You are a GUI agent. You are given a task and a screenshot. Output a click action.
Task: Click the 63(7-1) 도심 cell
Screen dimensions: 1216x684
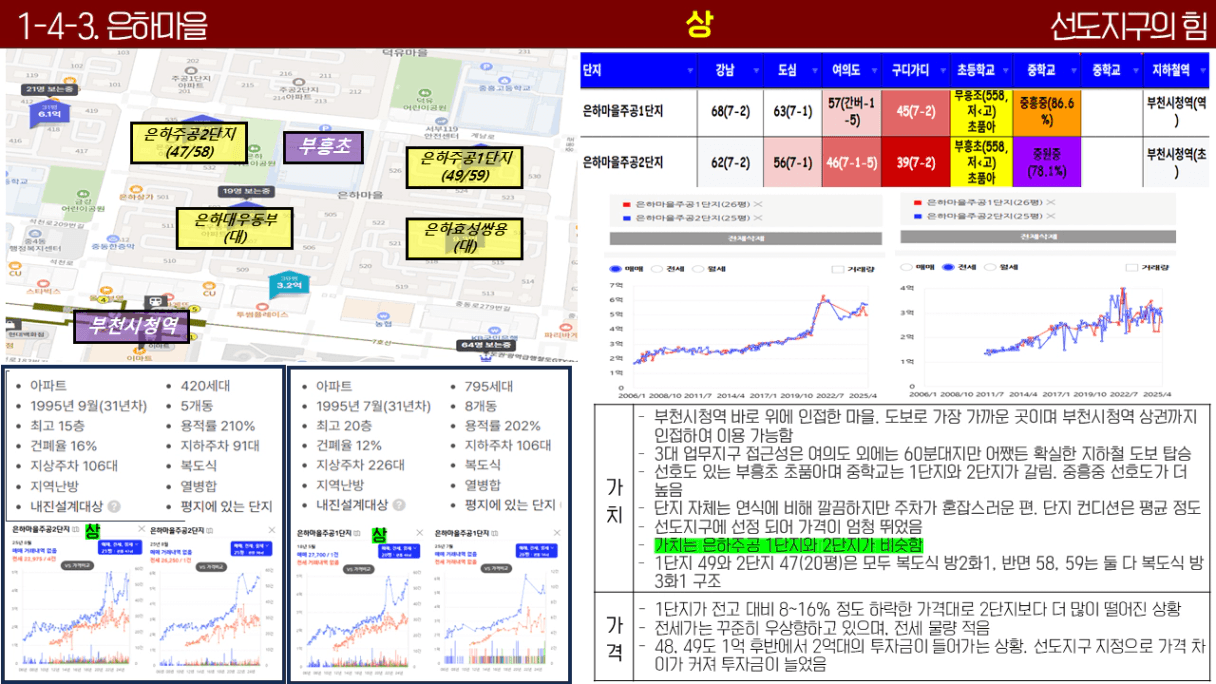(793, 112)
